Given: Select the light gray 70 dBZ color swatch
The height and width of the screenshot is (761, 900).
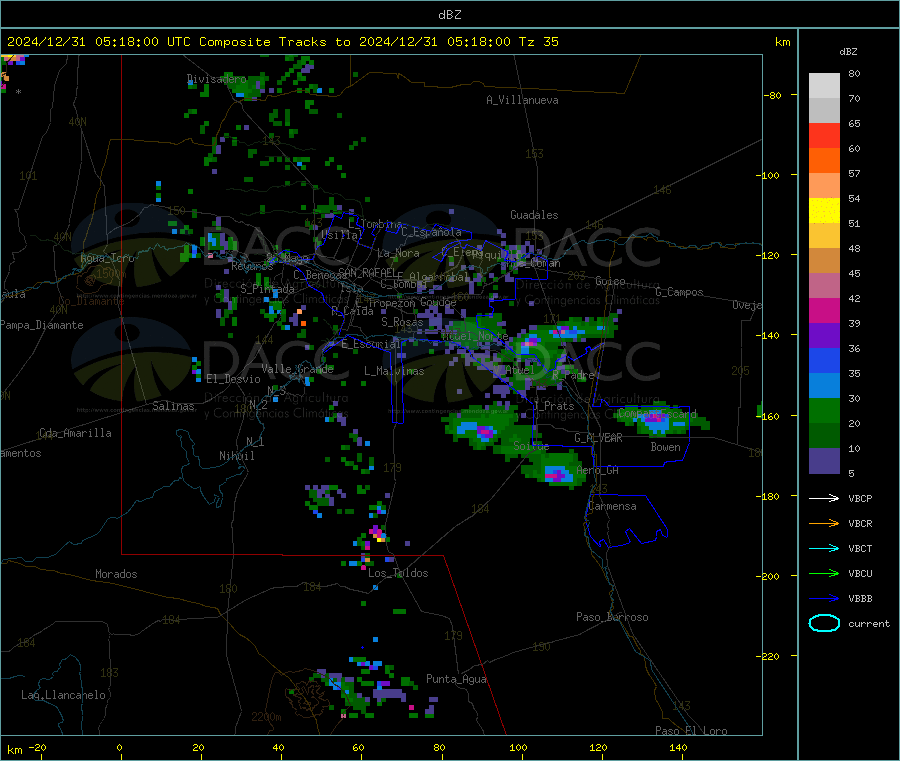Looking at the screenshot, I should click(x=824, y=86).
